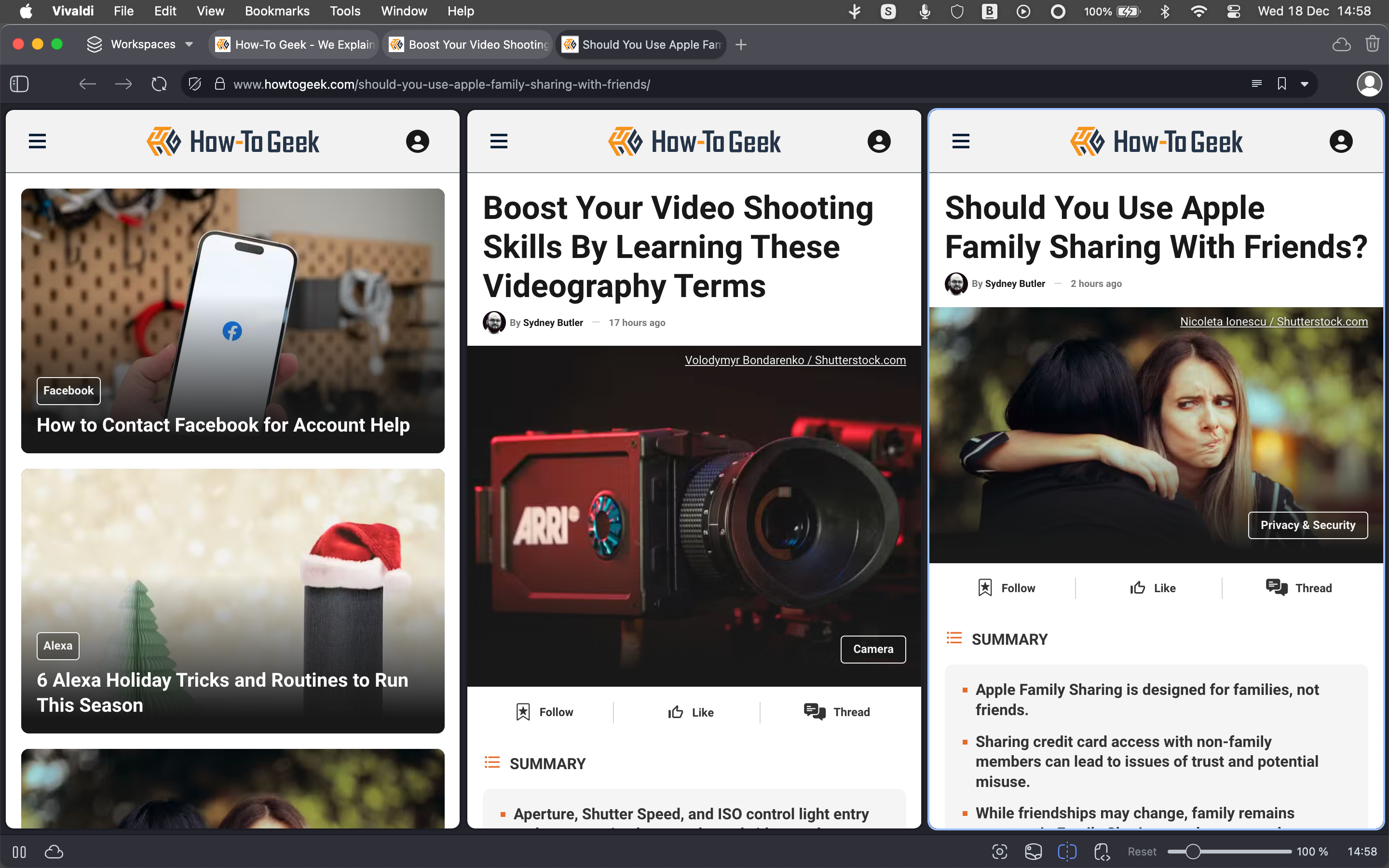
Task: Open How to Contact Facebook for Account Help
Action: [x=223, y=425]
